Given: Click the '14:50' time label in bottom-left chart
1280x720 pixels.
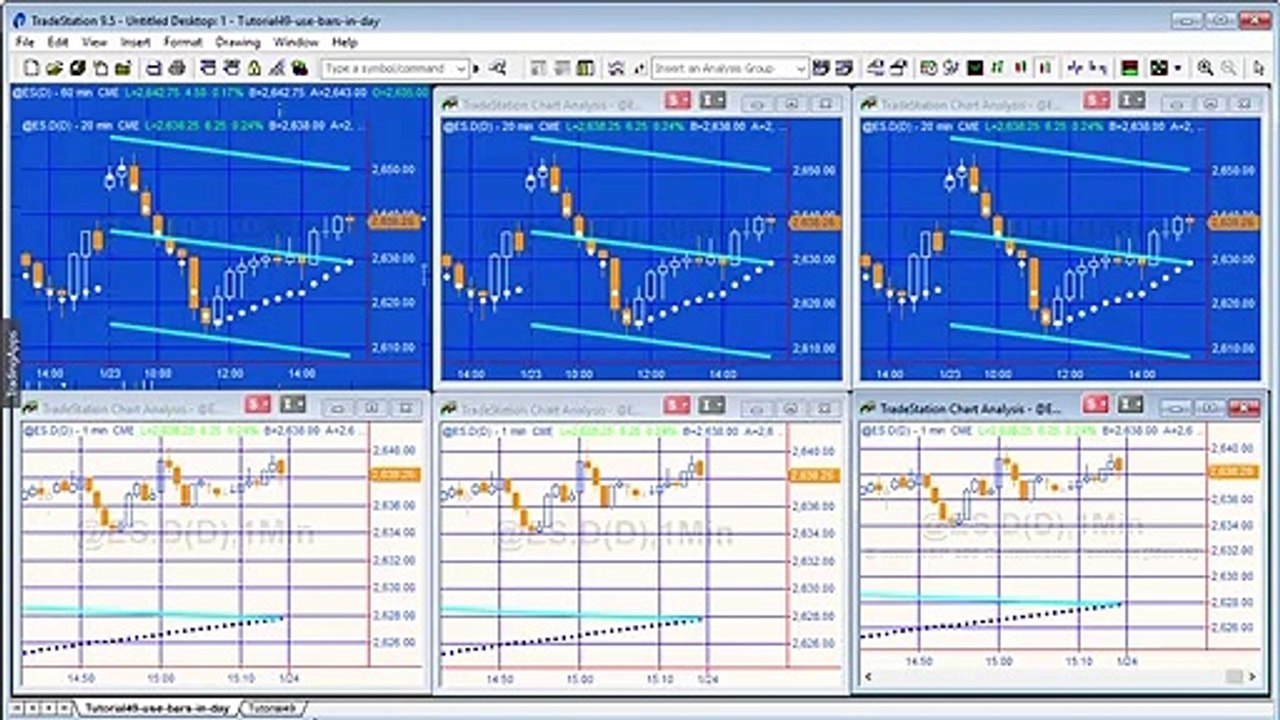Looking at the screenshot, I should coord(80,679).
